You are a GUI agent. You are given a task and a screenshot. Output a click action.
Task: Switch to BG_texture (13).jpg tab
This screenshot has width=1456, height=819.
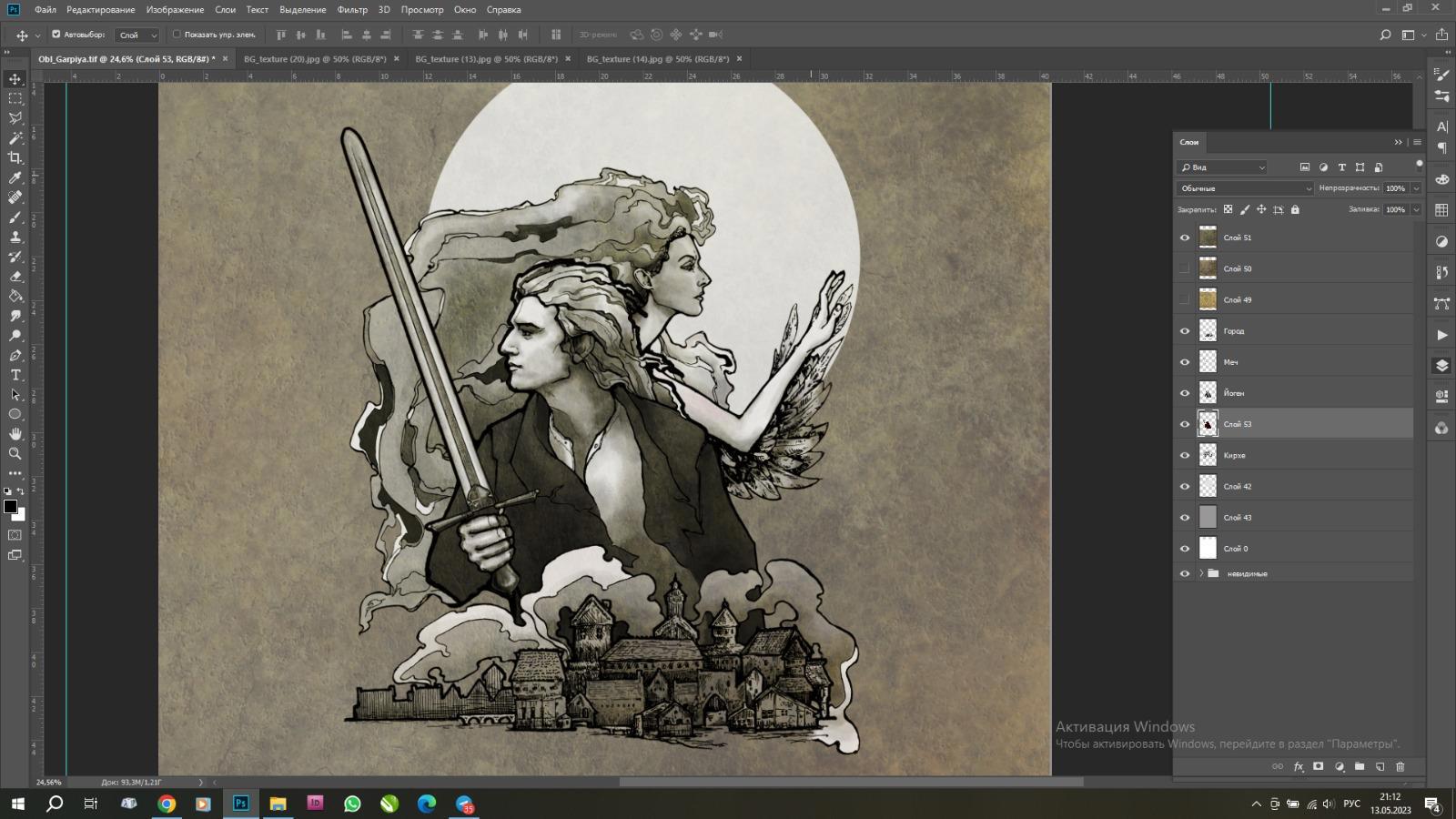pyautogui.click(x=486, y=59)
